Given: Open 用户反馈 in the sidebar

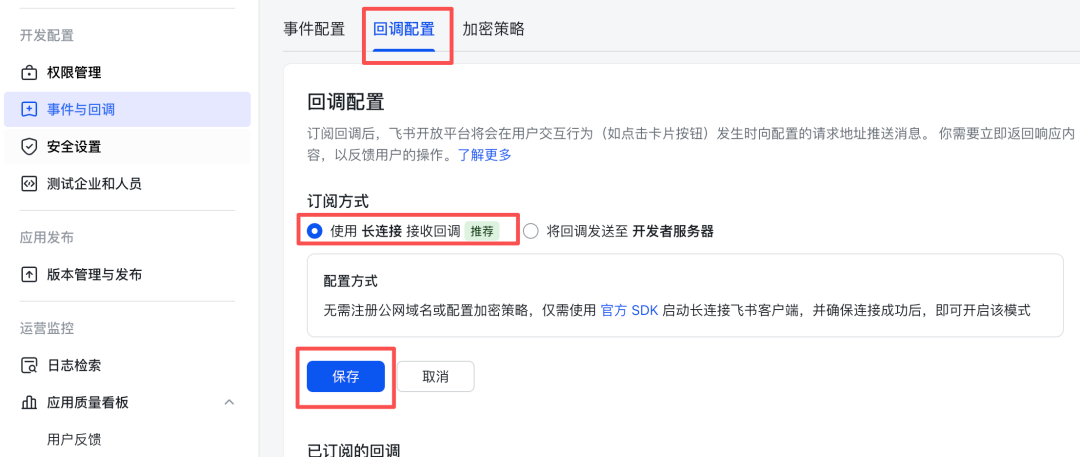Looking at the screenshot, I should pyautogui.click(x=74, y=439).
